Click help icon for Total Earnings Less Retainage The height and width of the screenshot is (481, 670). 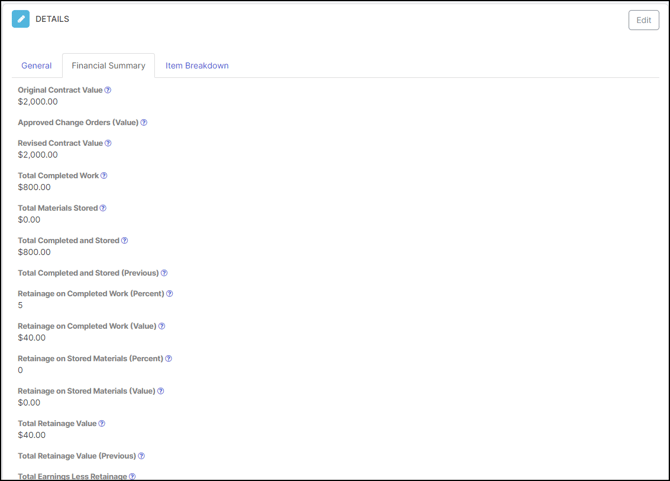132,477
